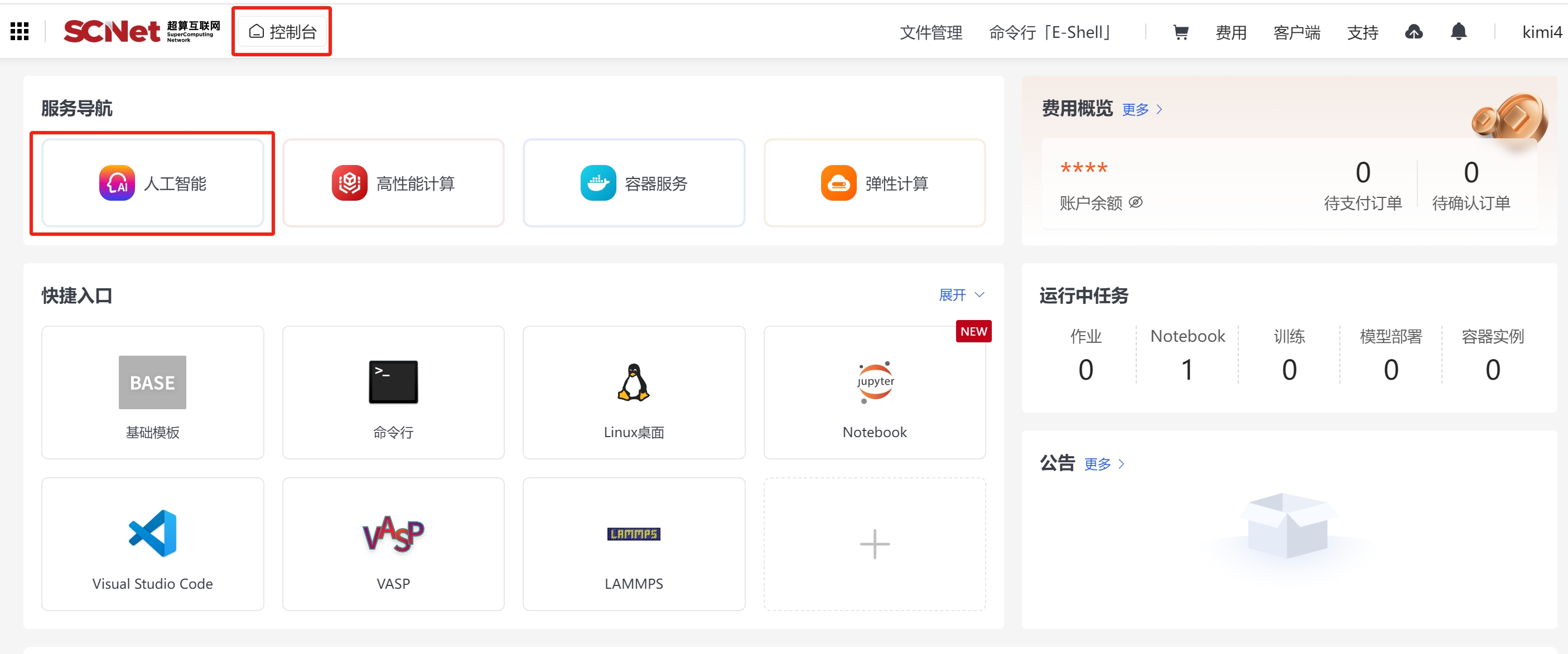The image size is (1568, 654).
Task: Open the VASP application shortcut
Action: (393, 543)
